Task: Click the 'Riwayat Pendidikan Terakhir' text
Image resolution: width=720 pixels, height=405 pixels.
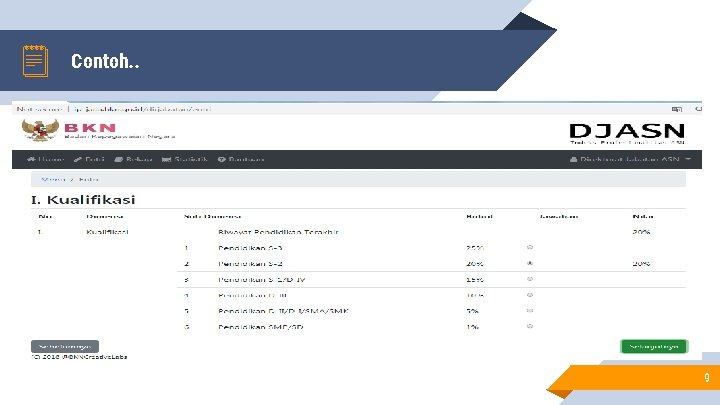Action: tap(278, 232)
